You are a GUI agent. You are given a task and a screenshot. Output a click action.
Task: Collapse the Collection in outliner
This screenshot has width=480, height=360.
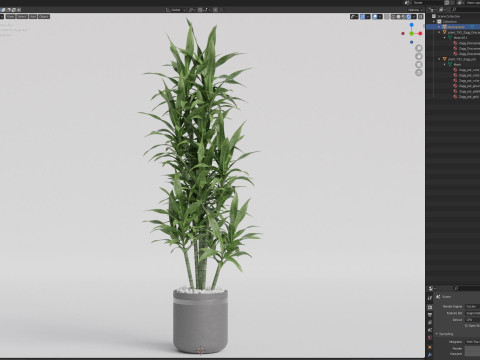(x=434, y=22)
